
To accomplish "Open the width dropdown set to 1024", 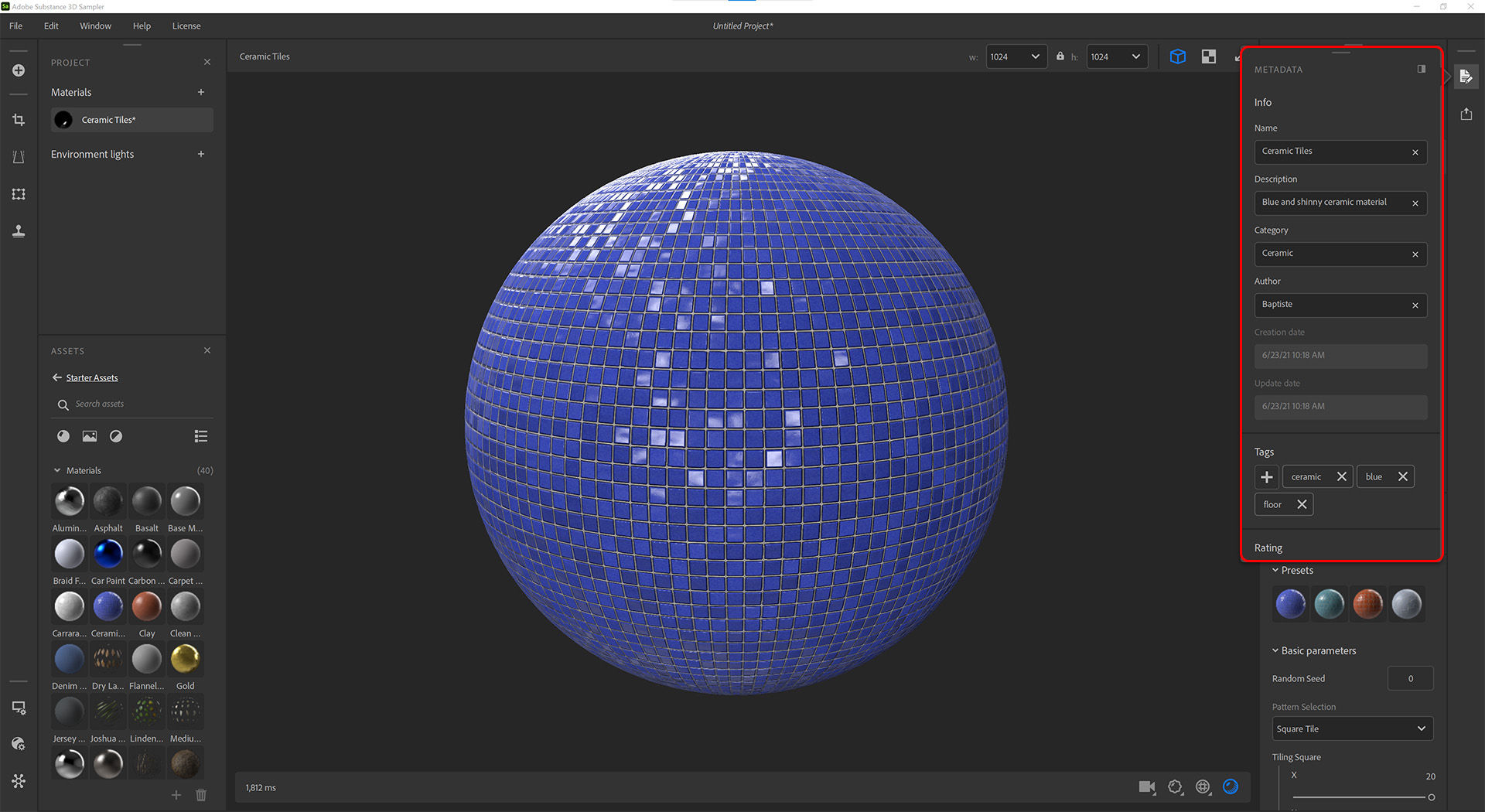I will pos(1016,56).
